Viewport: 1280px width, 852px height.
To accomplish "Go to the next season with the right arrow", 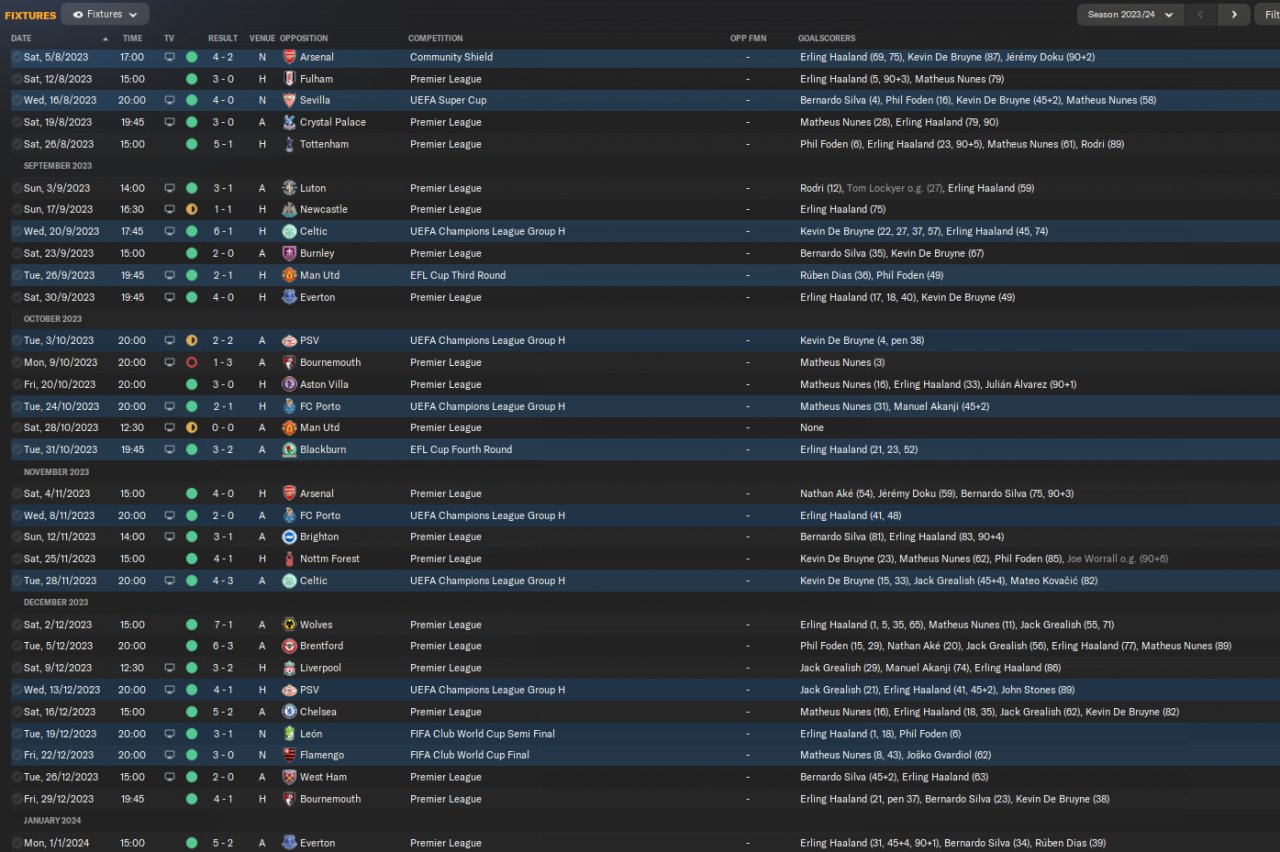I will pos(1234,14).
